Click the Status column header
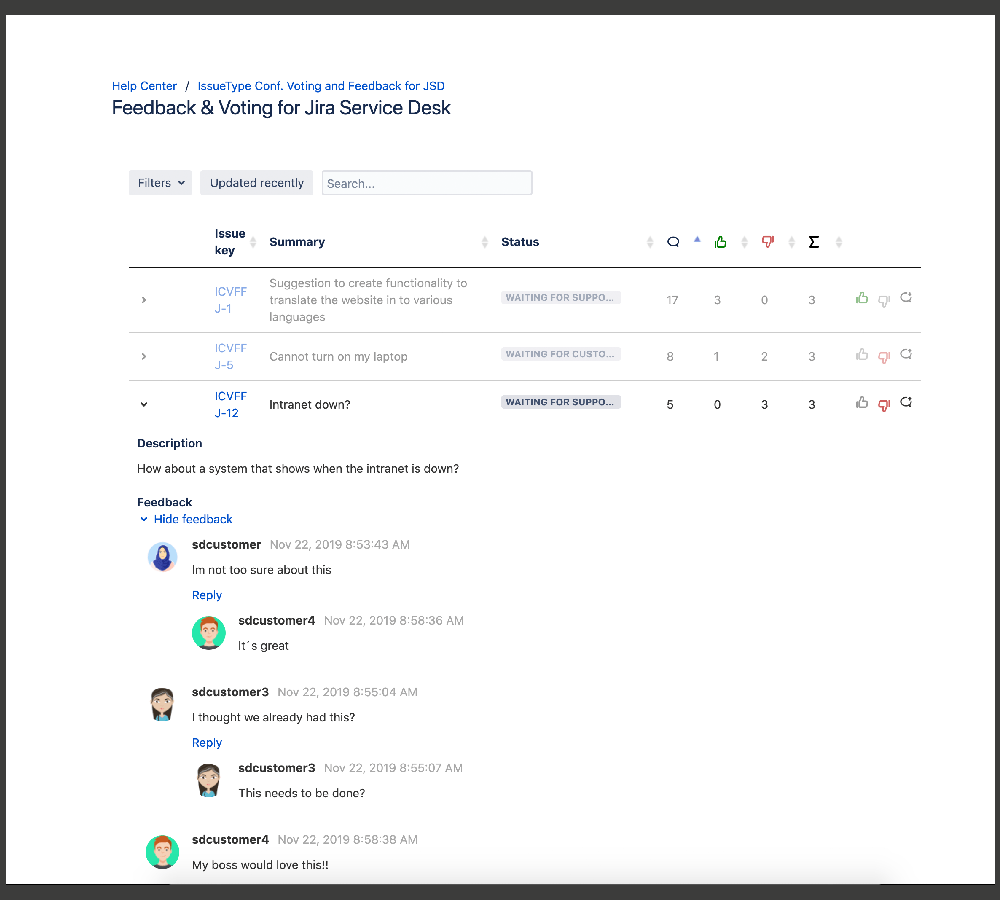Image resolution: width=1000 pixels, height=900 pixels. (x=520, y=242)
